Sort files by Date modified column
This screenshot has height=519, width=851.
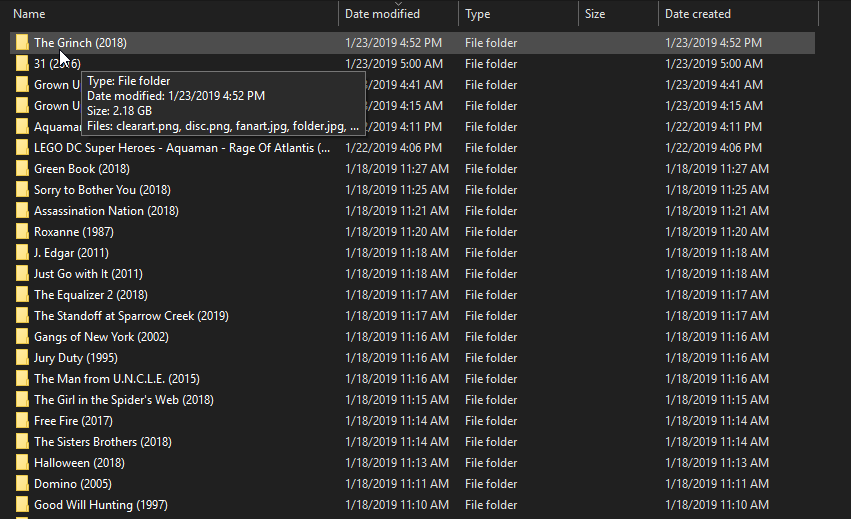tap(382, 14)
